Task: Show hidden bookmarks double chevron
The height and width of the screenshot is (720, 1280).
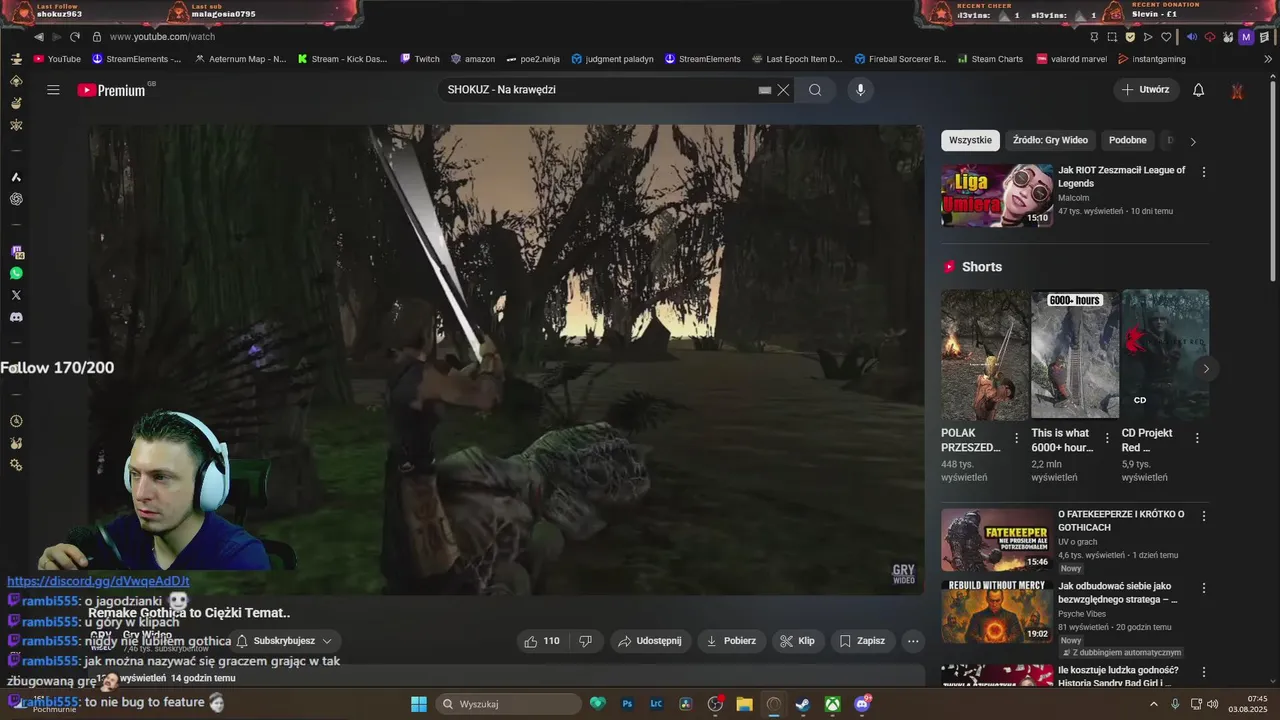Action: [1269, 59]
